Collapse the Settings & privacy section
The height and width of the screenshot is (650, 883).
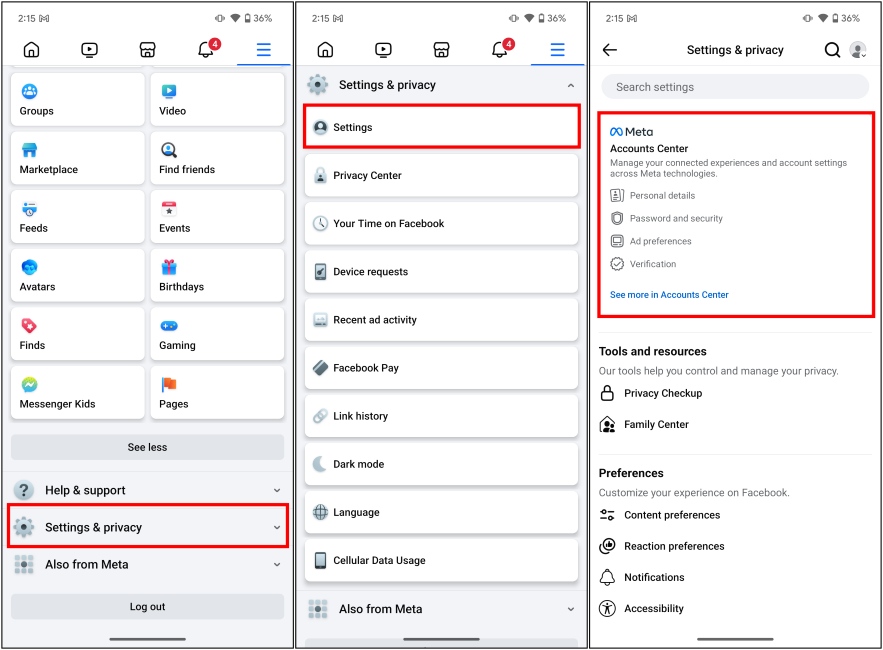tap(571, 85)
